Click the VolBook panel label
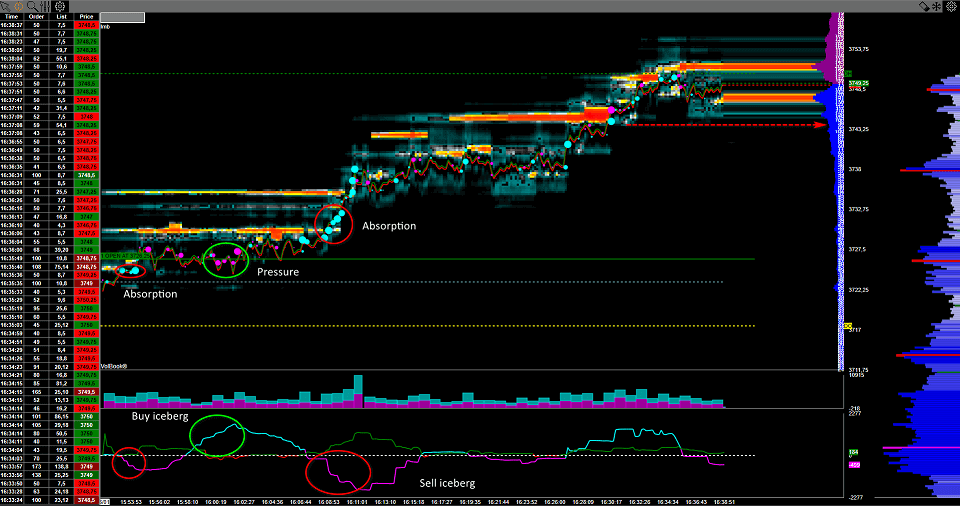Viewport: 960px width, 506px height. [114, 366]
